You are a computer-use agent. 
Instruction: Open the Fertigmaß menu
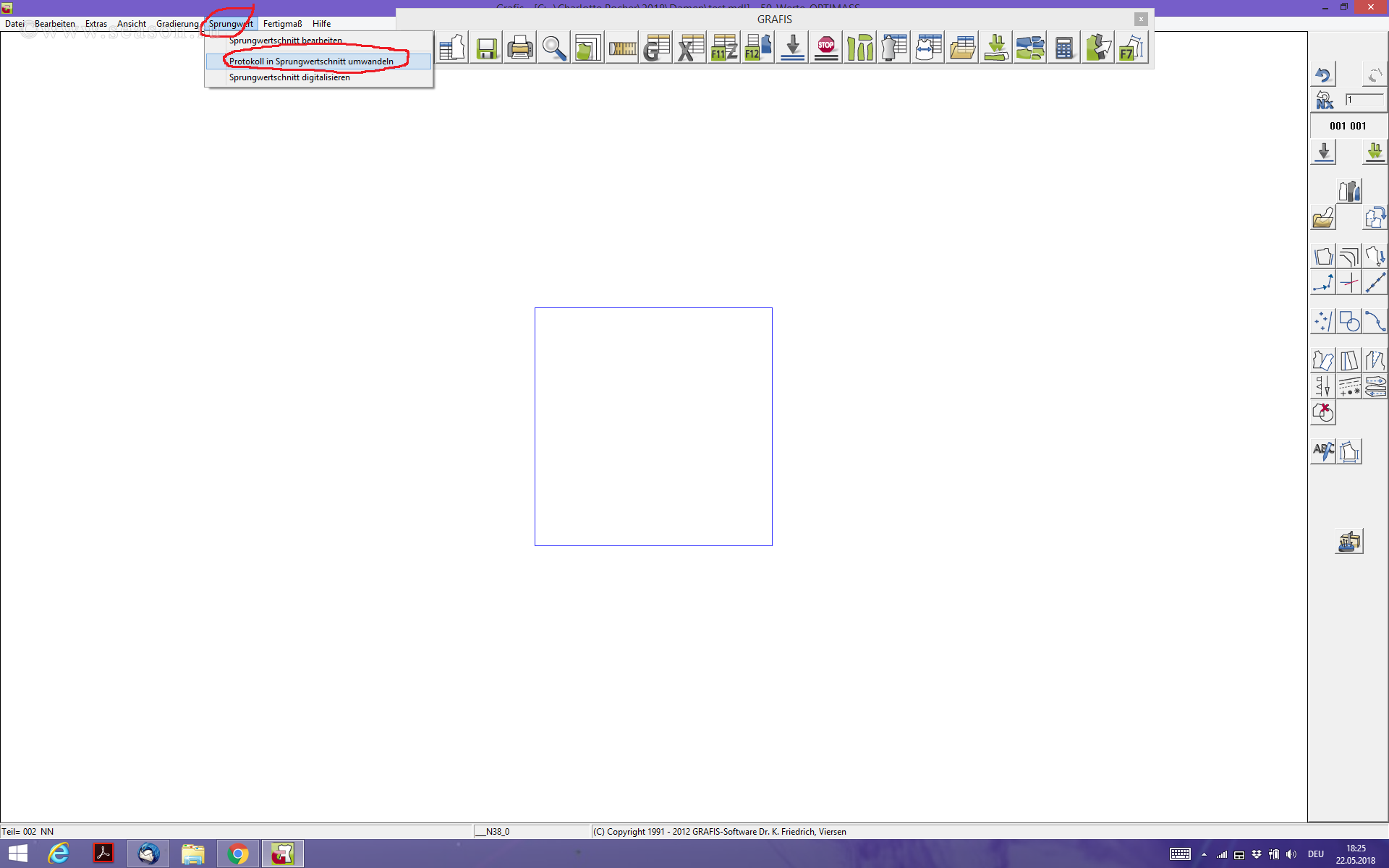click(282, 24)
